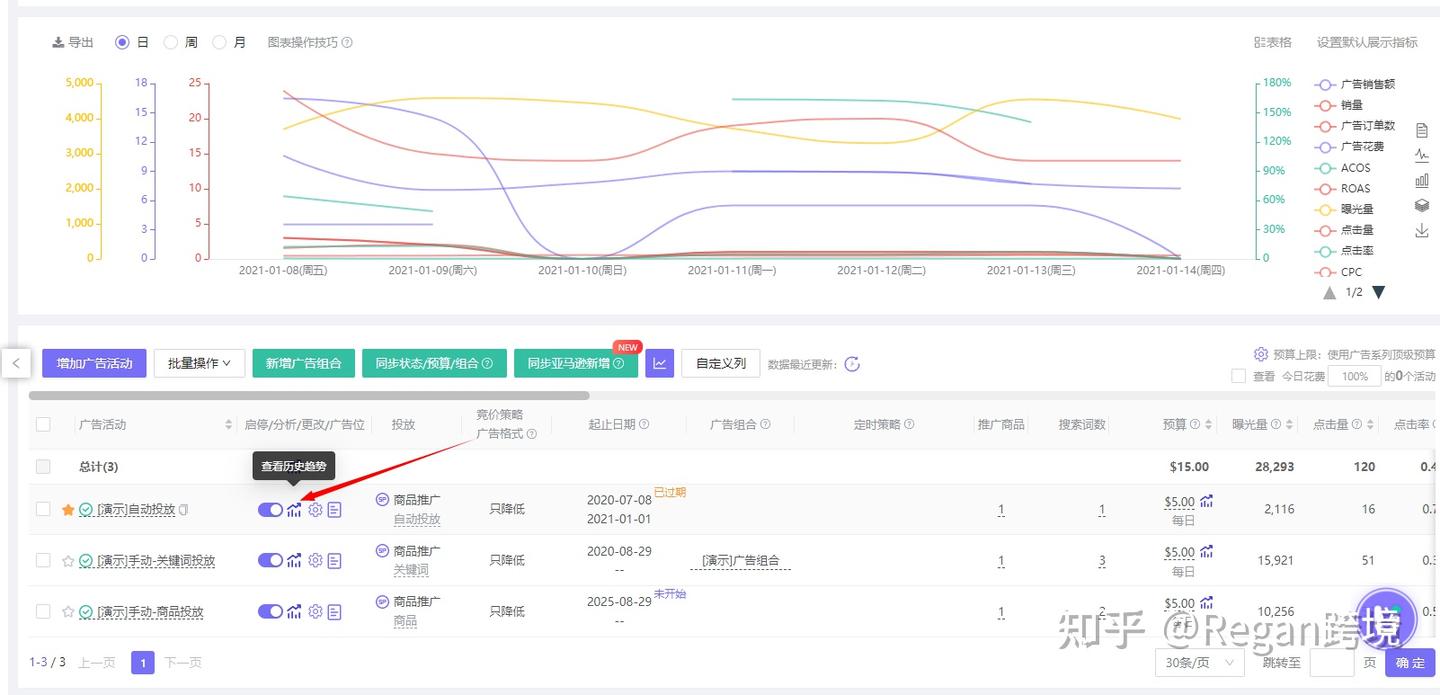Toggle 广告销售额 legend series
This screenshot has width=1440, height=695.
(1357, 84)
